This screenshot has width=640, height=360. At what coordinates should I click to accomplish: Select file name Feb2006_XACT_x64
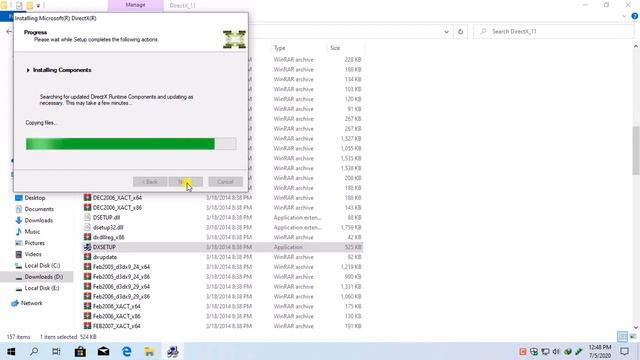[117, 307]
